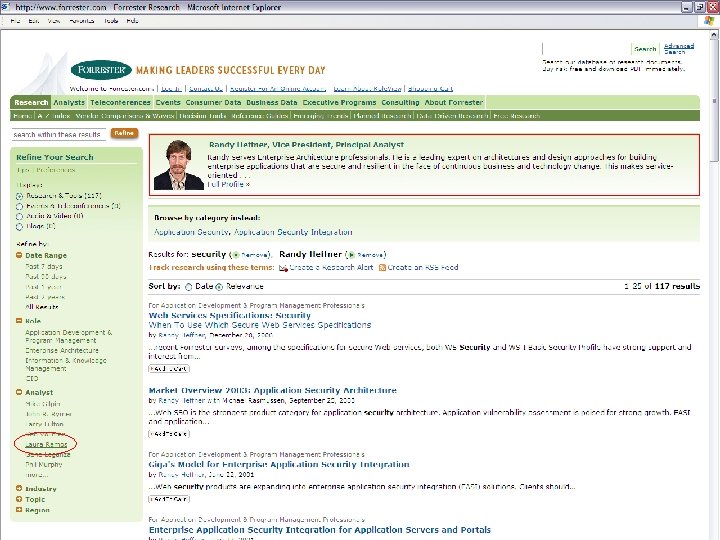Click the Windows flag logo beside the menu bar
Viewport: 720px width, 540px height.
(710, 21)
